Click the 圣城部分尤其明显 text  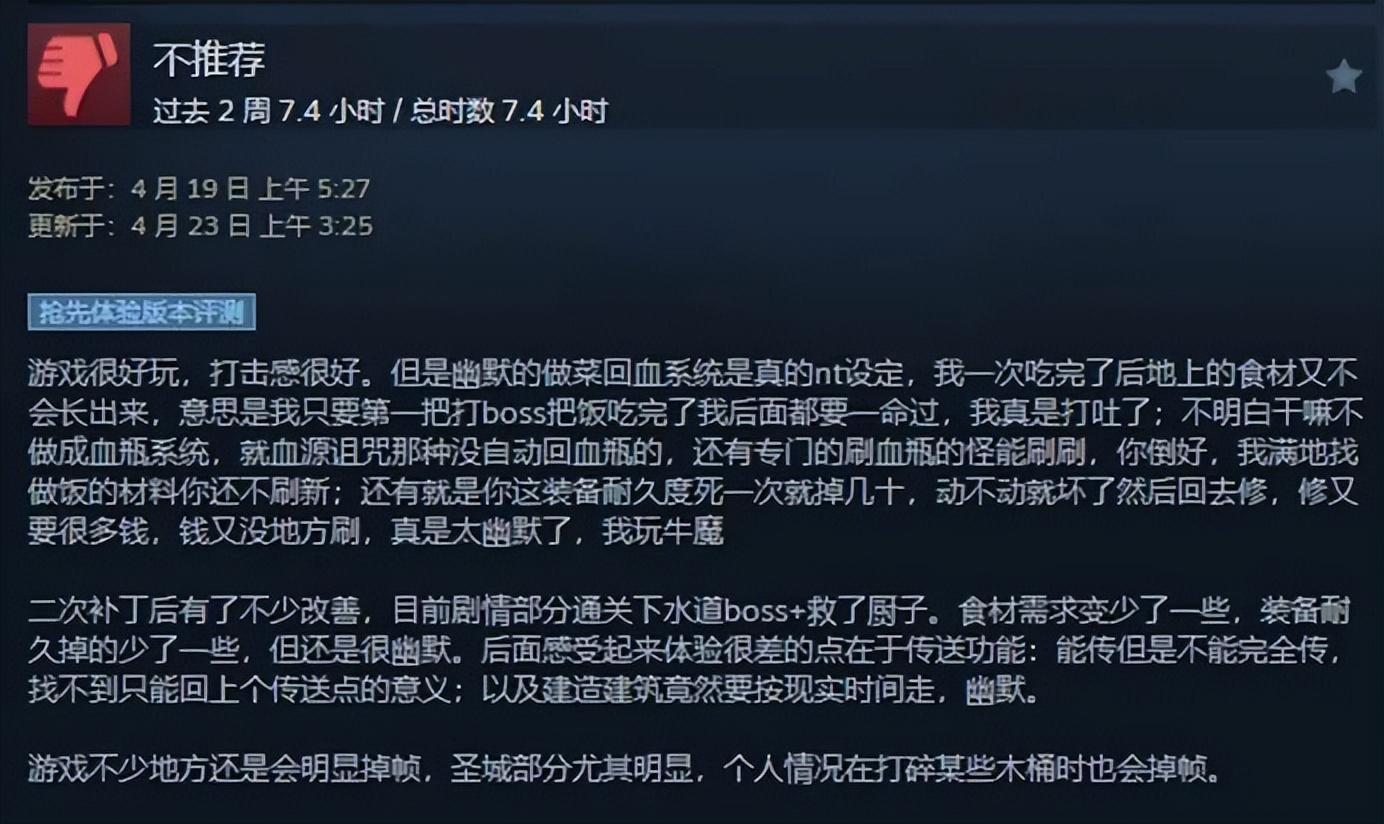(551, 770)
